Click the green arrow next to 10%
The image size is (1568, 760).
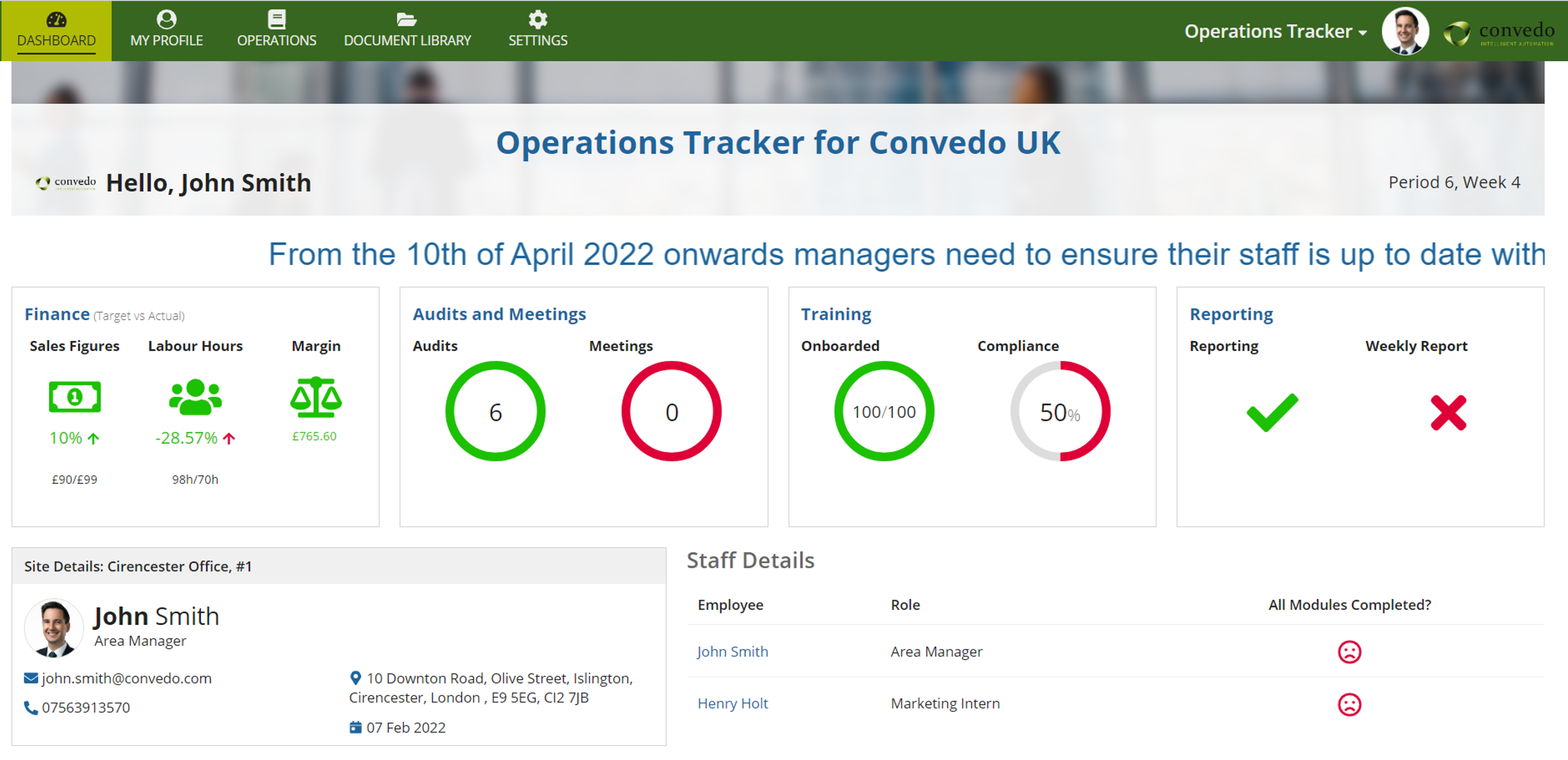click(x=93, y=438)
